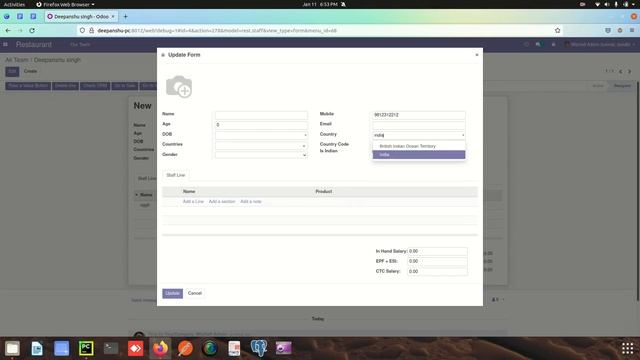Open Firefox application menu

pos(632,31)
